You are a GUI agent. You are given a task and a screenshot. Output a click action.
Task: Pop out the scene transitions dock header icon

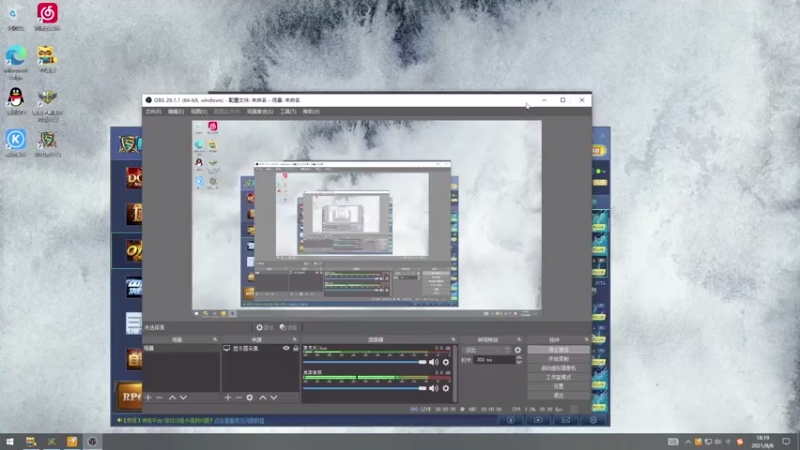click(x=519, y=339)
